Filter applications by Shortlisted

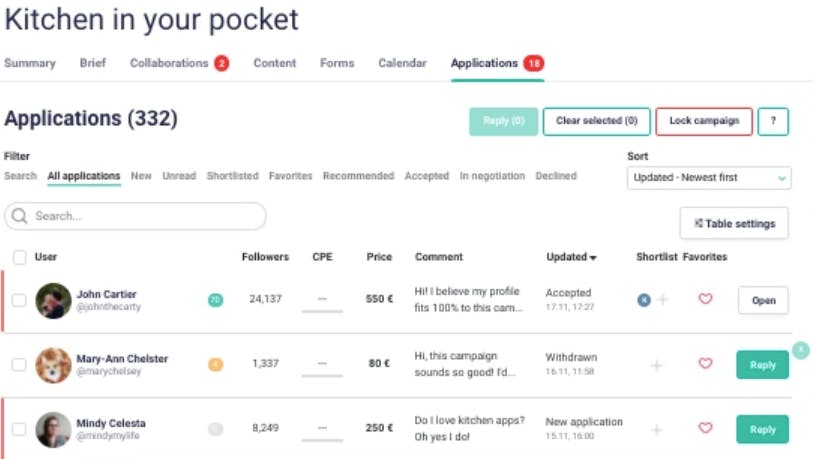click(x=232, y=176)
